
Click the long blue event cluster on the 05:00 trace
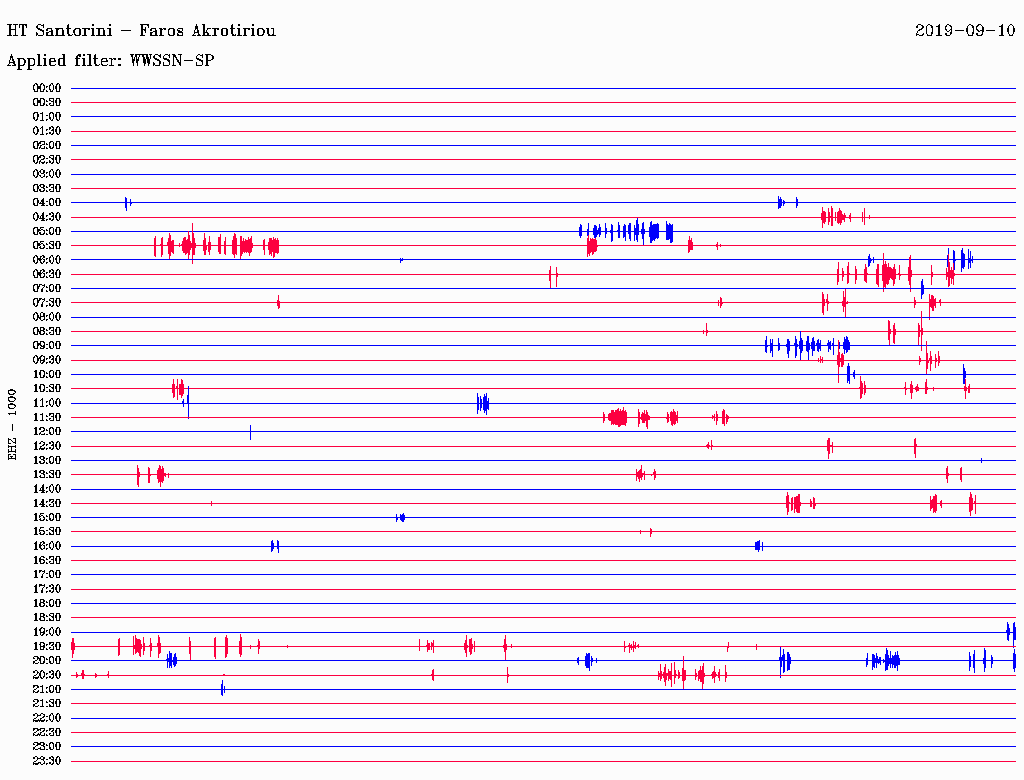(626, 231)
